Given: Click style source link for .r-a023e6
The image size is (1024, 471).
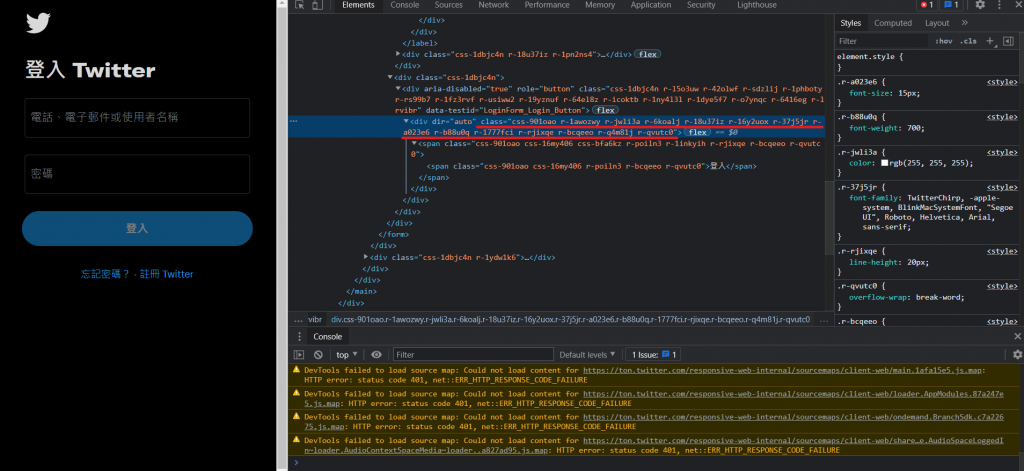Looking at the screenshot, I should pyautogui.click(x=1002, y=82).
